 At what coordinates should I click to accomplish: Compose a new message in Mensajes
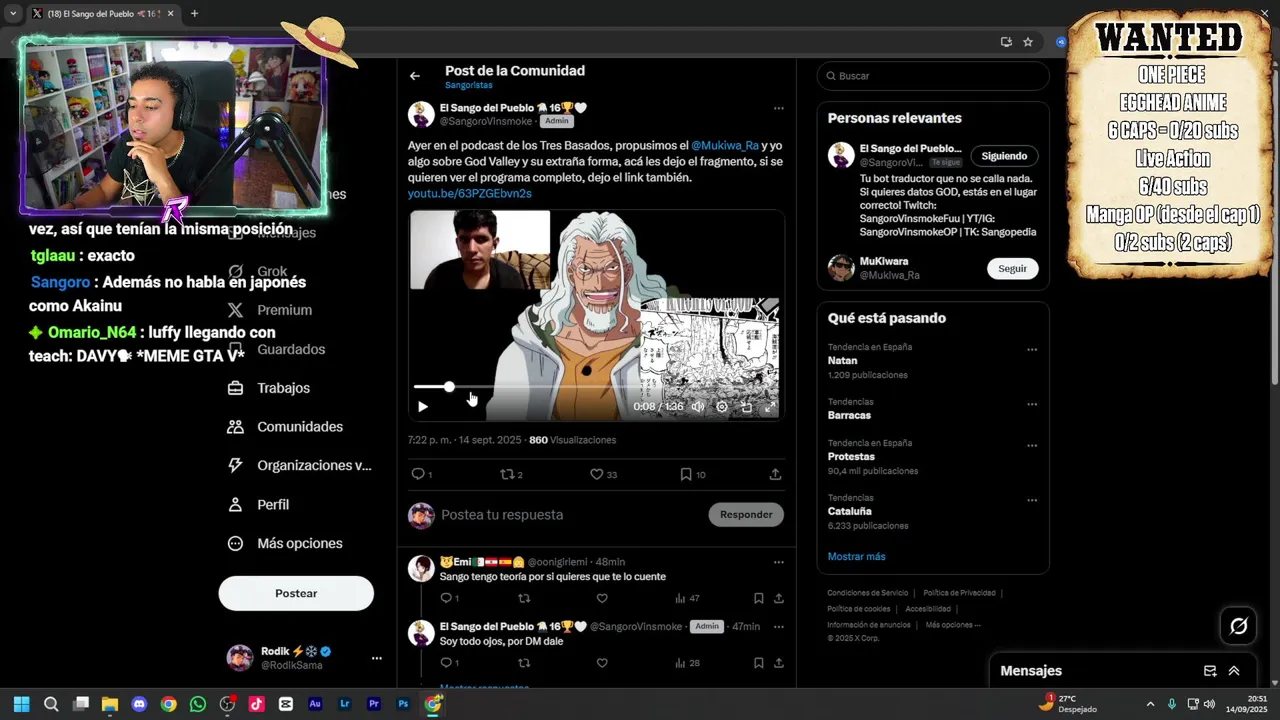pyautogui.click(x=1210, y=671)
